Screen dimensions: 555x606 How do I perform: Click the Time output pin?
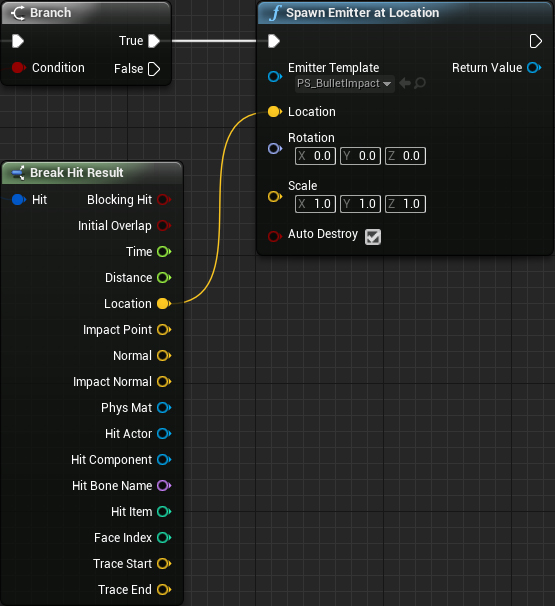click(164, 252)
